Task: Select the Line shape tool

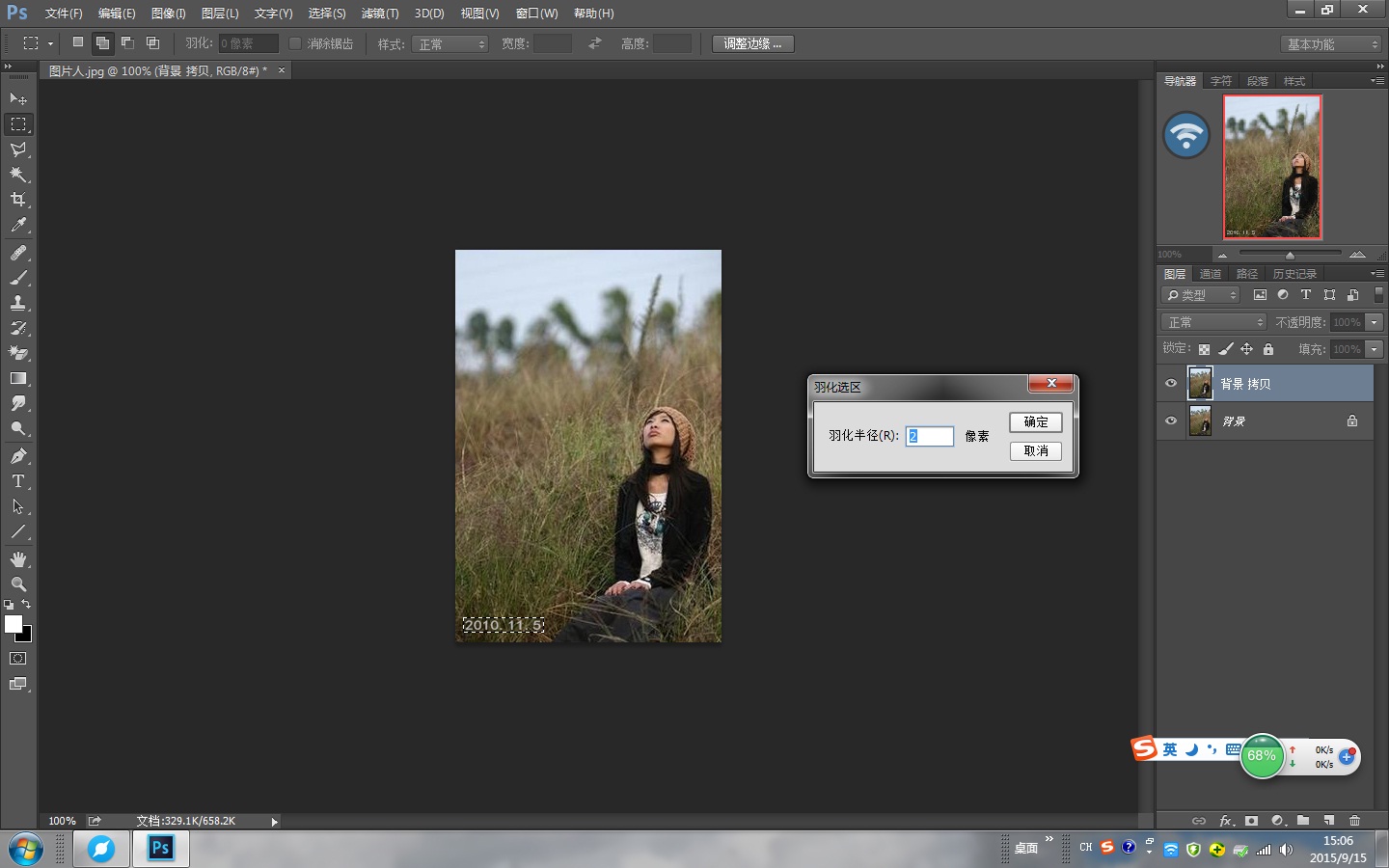Action: 18,531
